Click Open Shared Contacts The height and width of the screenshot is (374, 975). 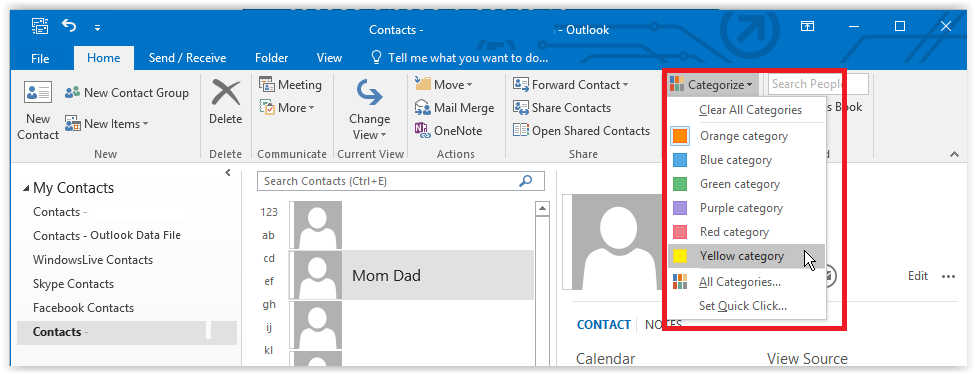[581, 131]
